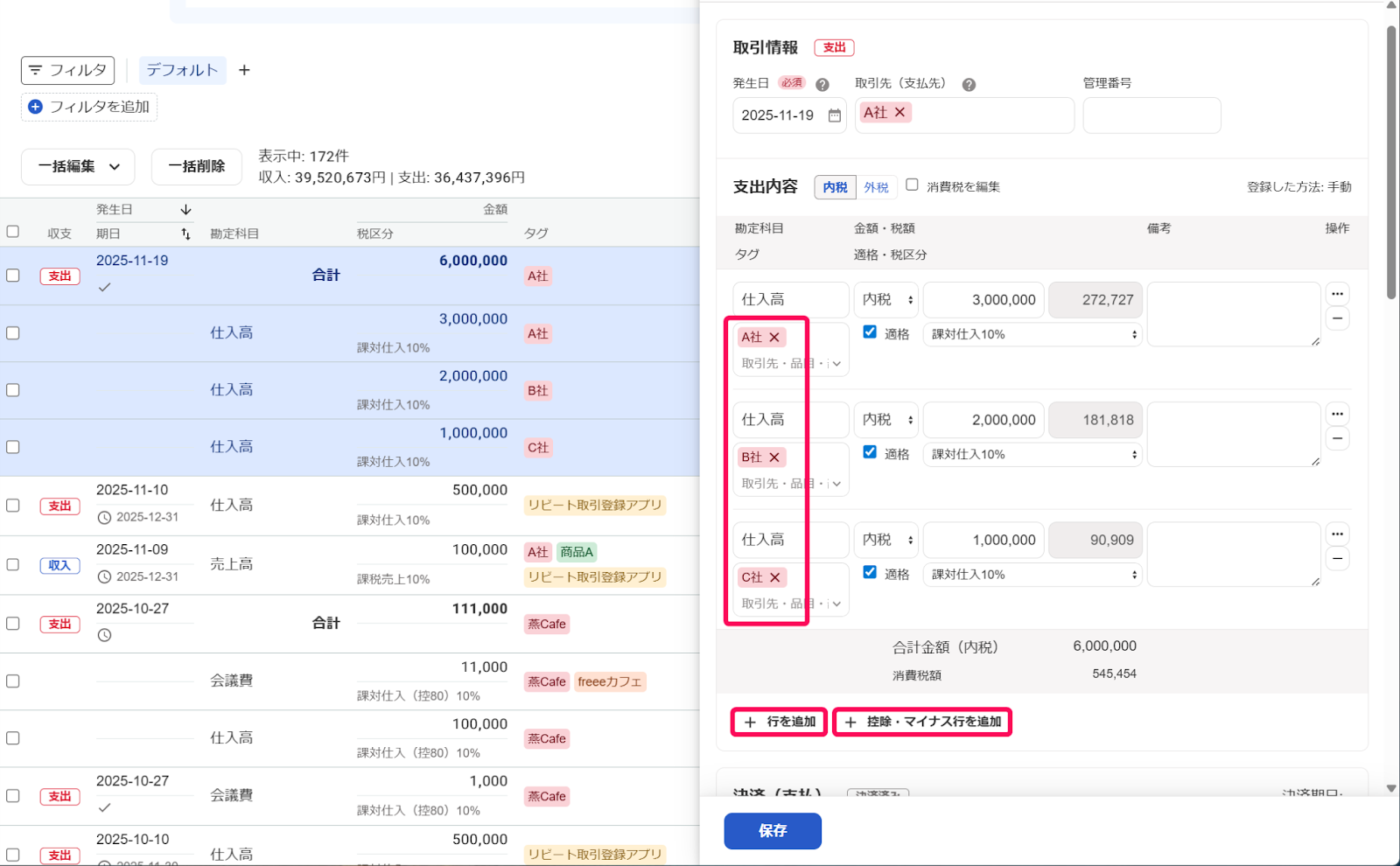Image resolution: width=1400 pixels, height=866 pixels.
Task: Click the help icon beside 取引先（支払先）
Action: click(x=968, y=84)
